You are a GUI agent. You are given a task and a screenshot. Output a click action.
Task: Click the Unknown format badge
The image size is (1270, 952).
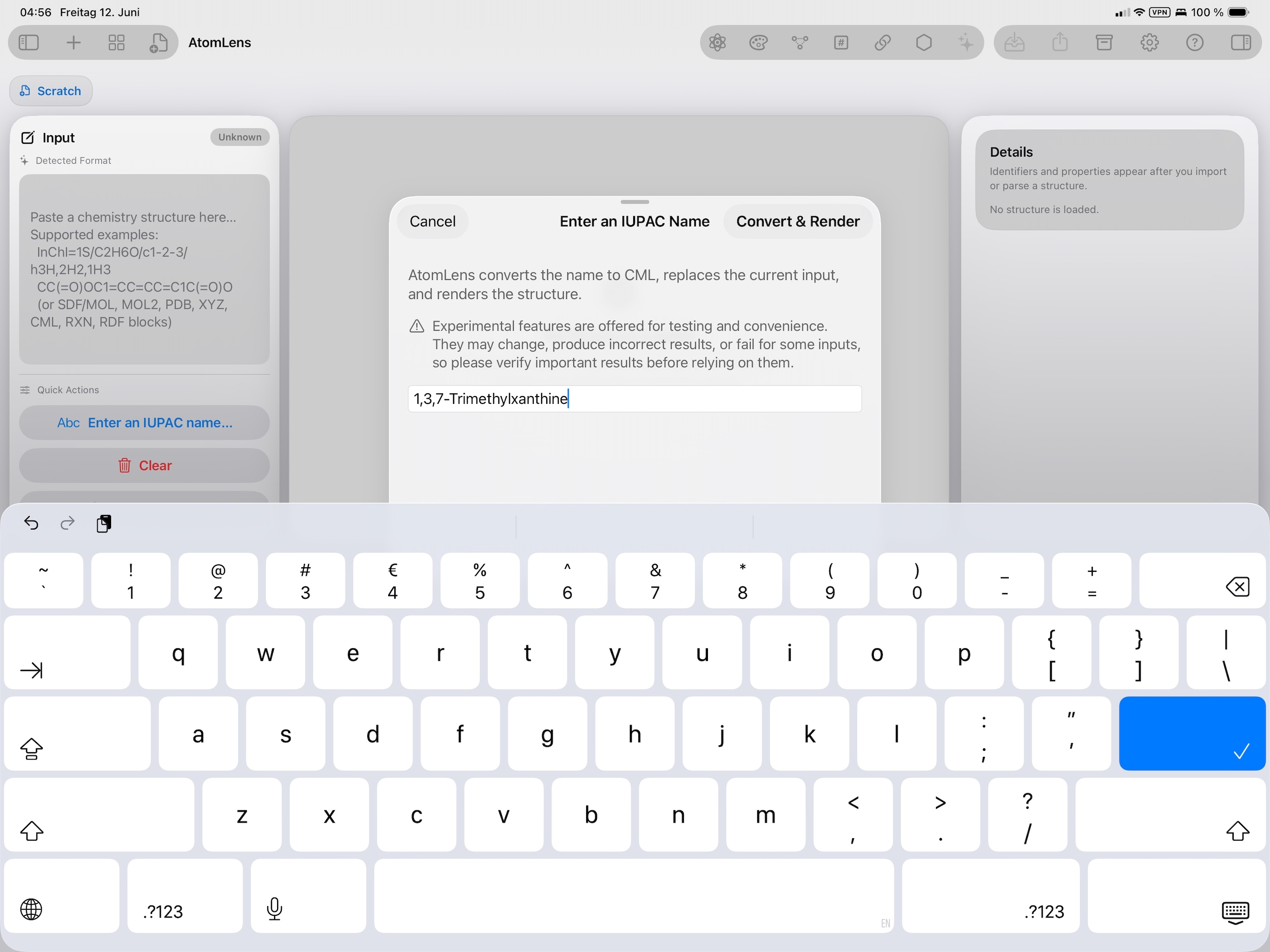pyautogui.click(x=239, y=137)
